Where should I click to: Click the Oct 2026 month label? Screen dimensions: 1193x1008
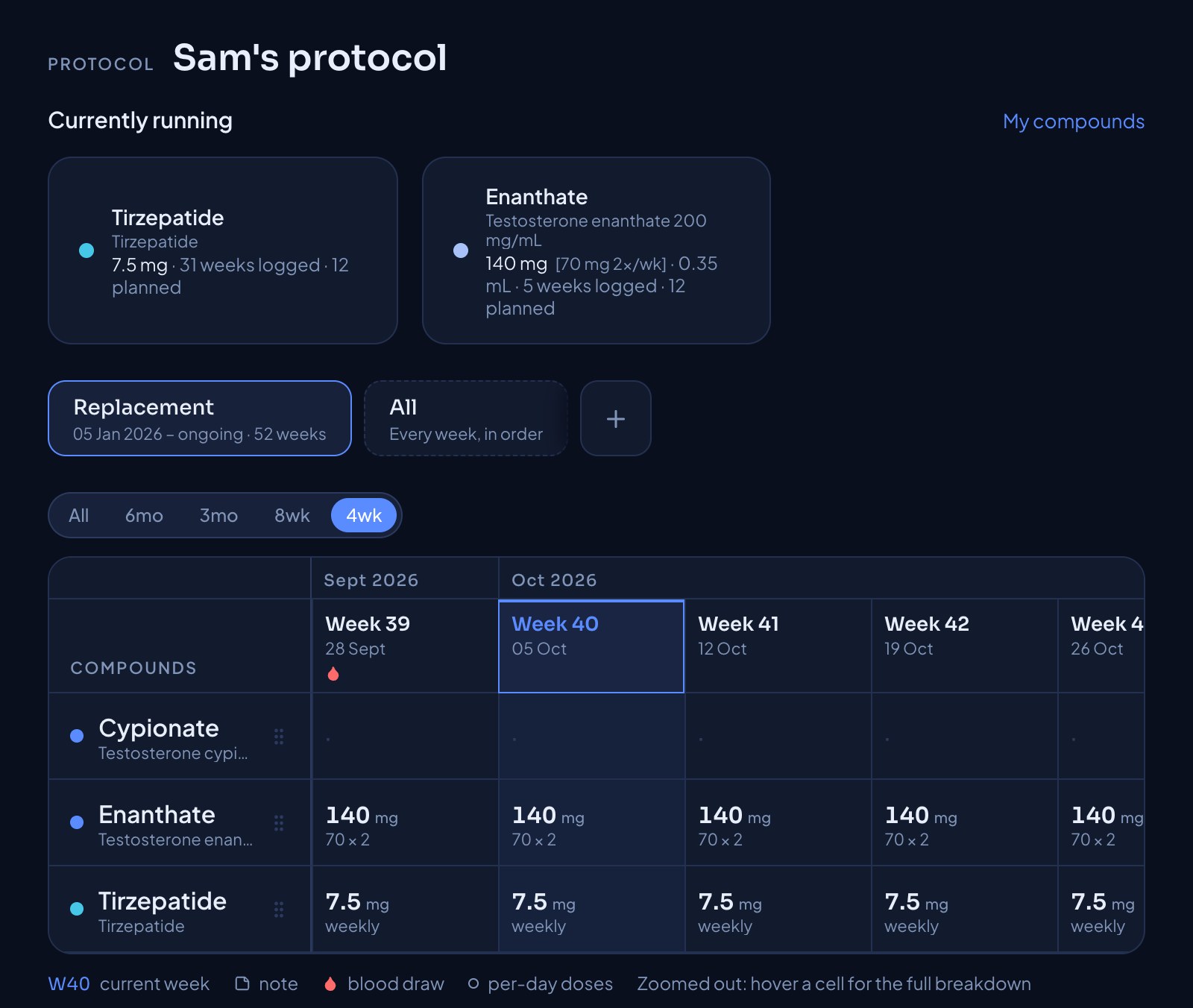coord(554,580)
